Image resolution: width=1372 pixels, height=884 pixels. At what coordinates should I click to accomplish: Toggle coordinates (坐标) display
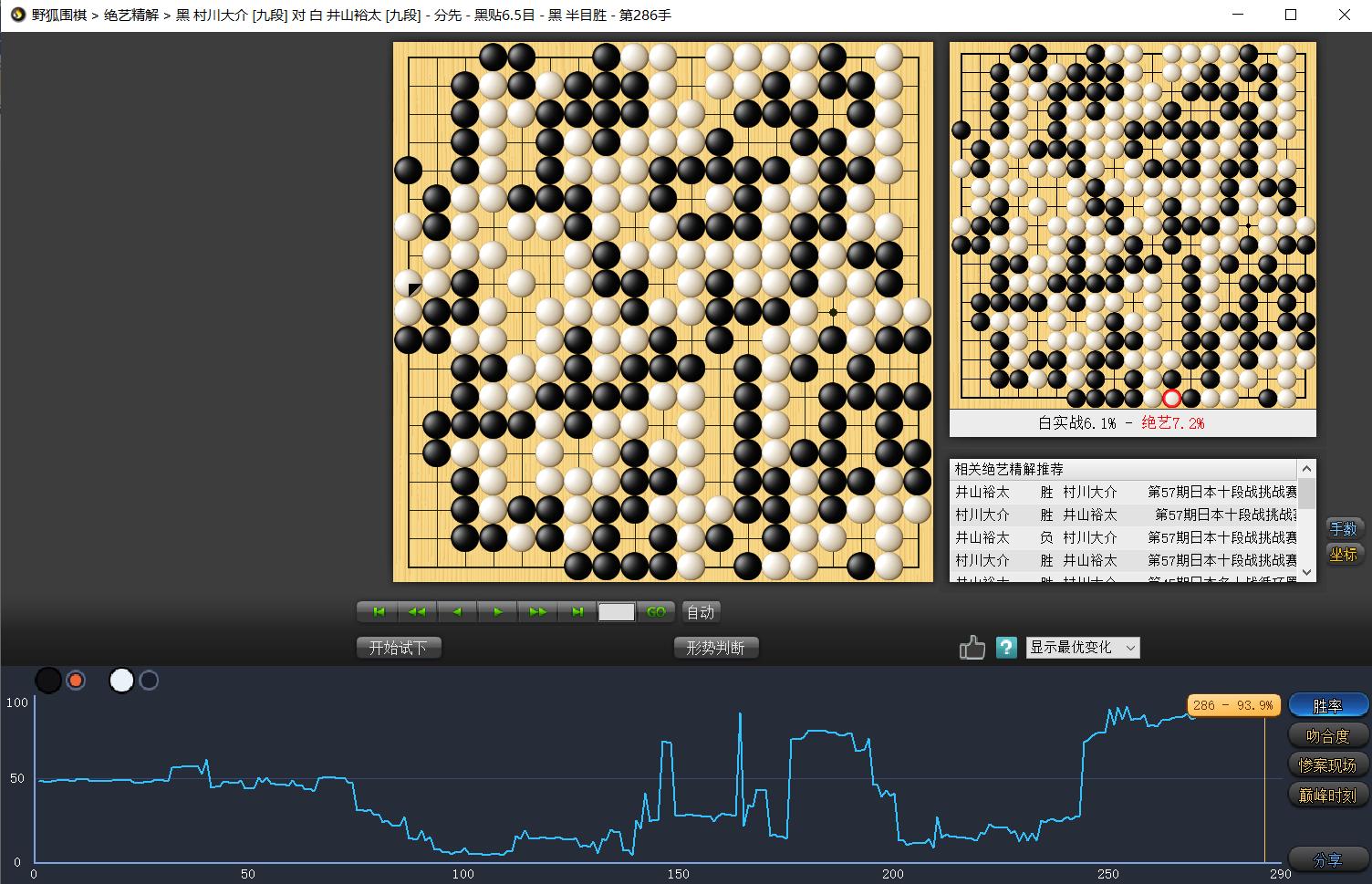[1343, 554]
